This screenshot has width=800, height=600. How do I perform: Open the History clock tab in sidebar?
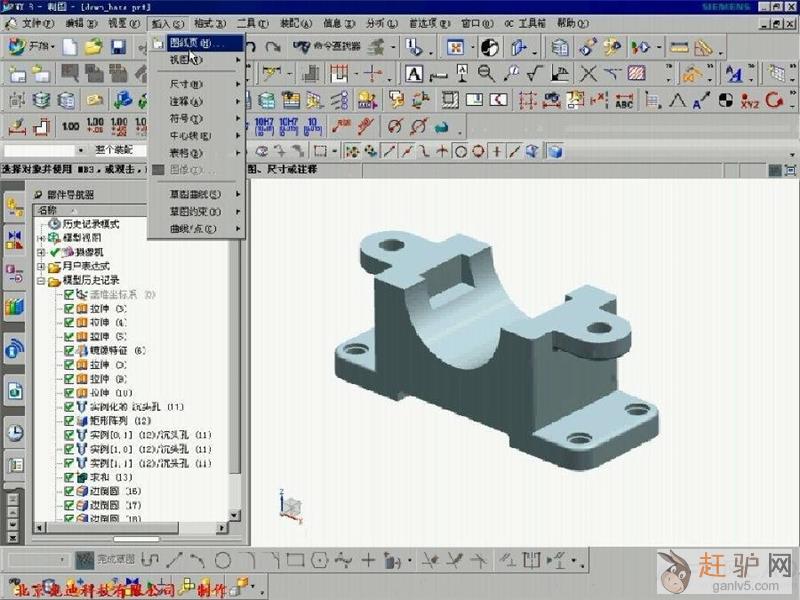point(15,432)
